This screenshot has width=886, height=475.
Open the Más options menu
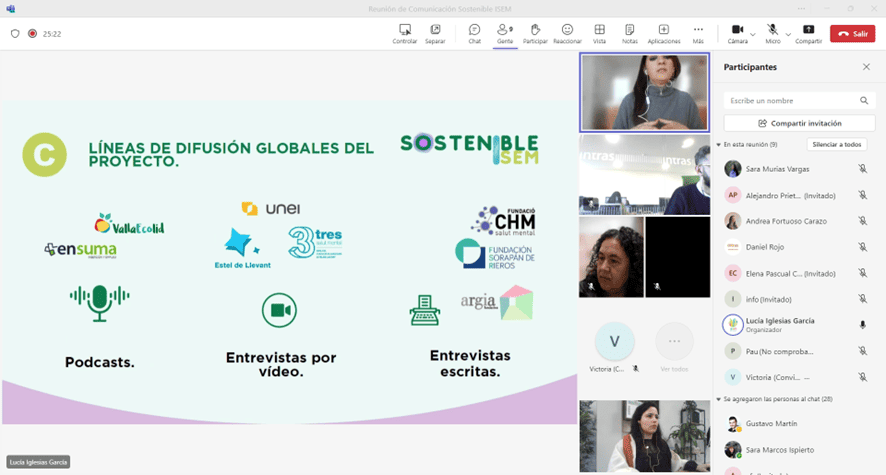coord(698,34)
